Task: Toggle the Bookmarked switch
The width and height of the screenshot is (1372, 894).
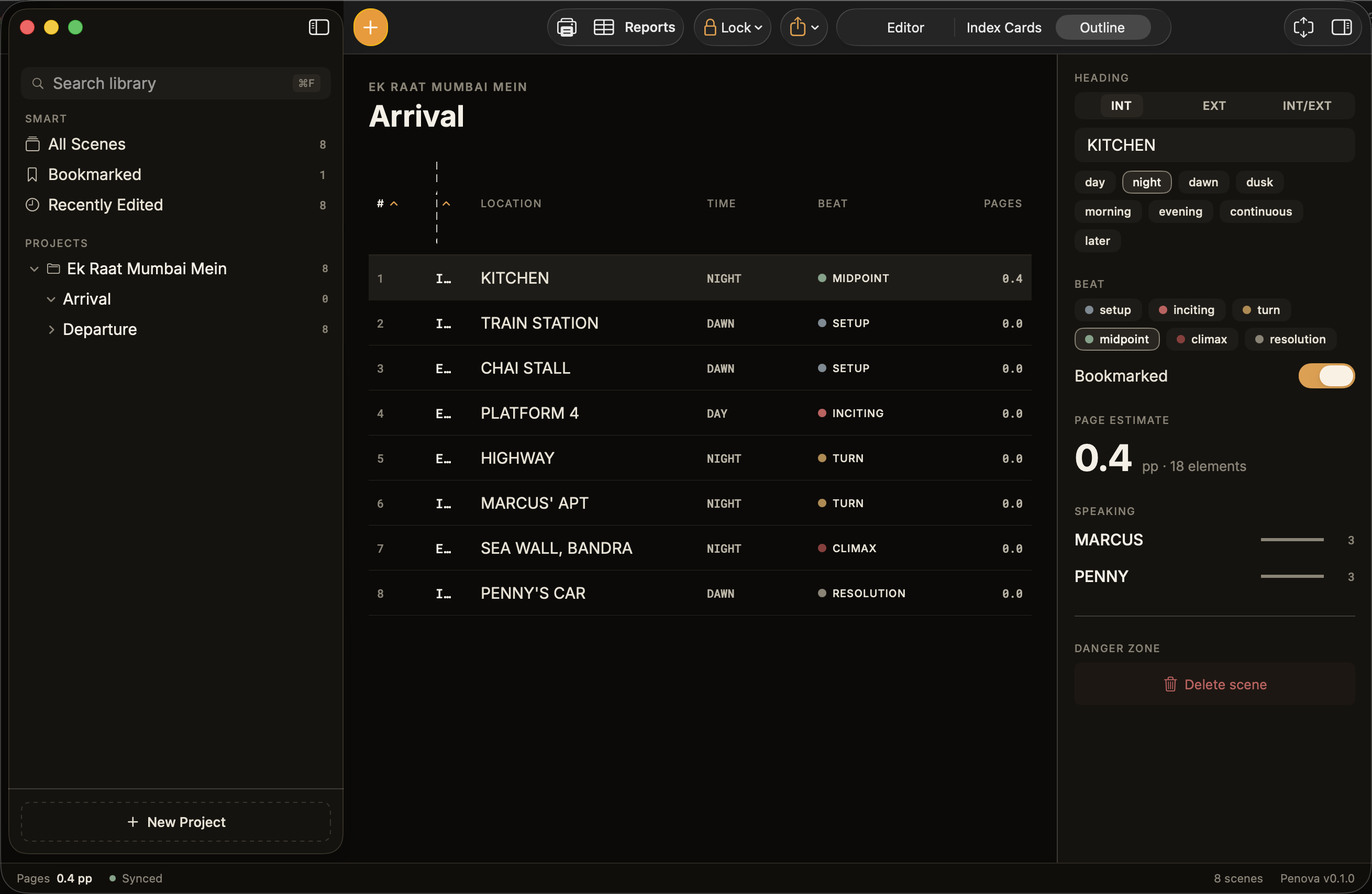Action: pyautogui.click(x=1326, y=376)
